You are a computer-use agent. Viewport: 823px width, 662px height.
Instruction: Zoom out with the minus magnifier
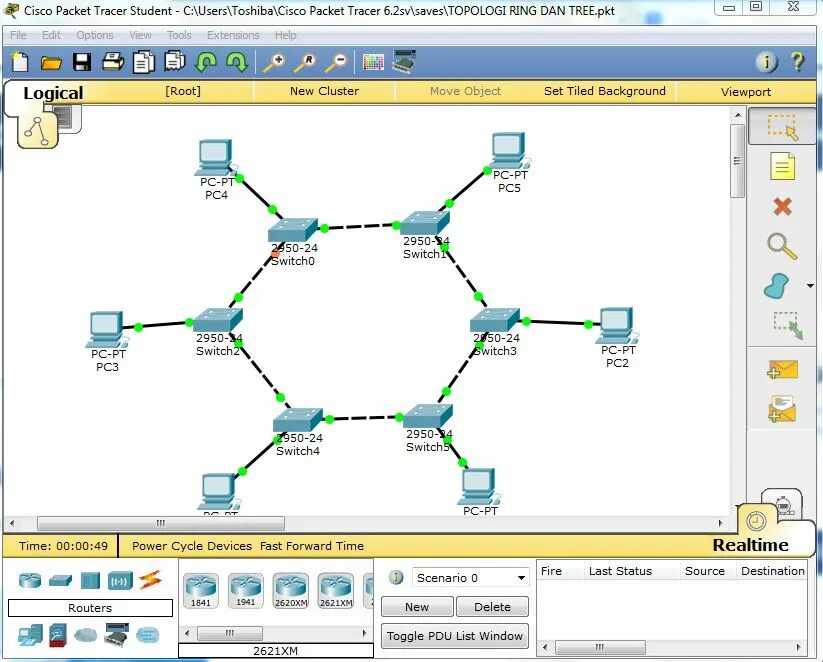click(336, 62)
